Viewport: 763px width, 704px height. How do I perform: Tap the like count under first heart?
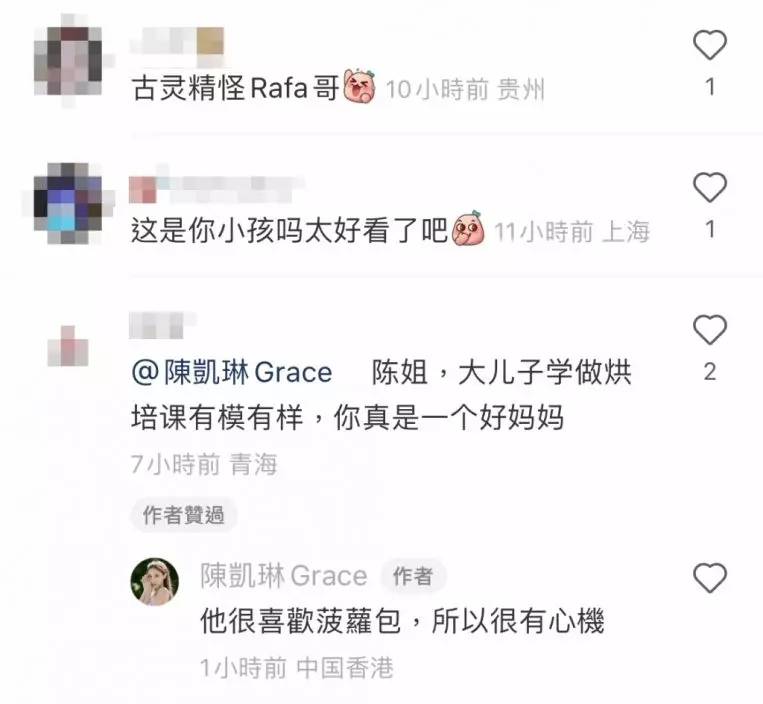coord(710,87)
